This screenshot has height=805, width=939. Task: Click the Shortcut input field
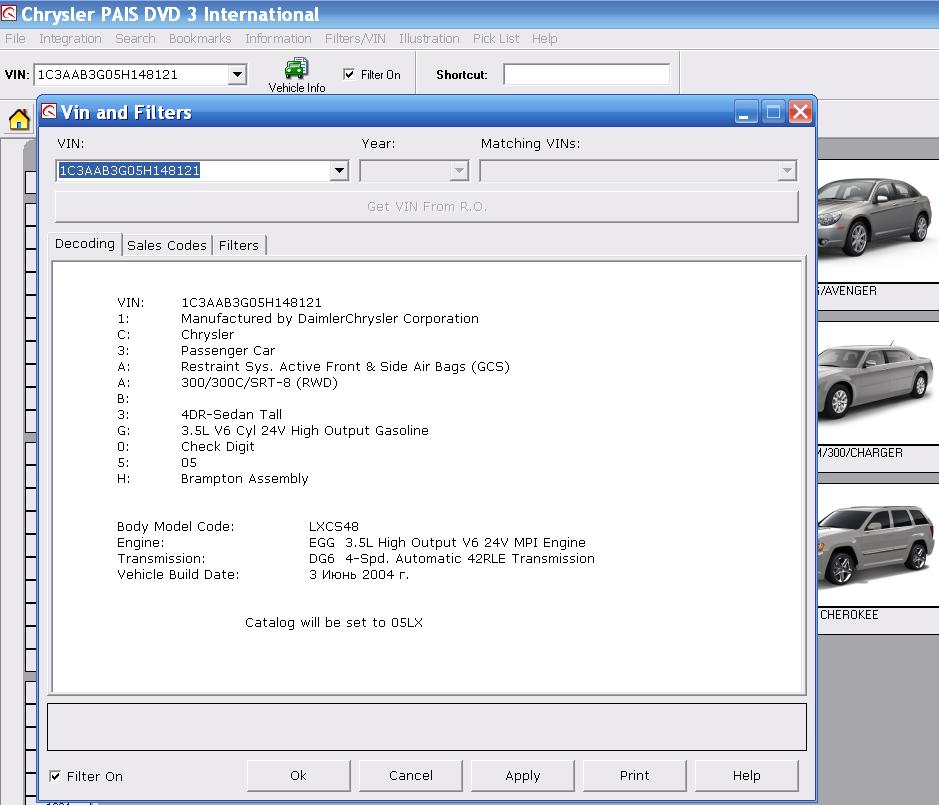(x=586, y=74)
